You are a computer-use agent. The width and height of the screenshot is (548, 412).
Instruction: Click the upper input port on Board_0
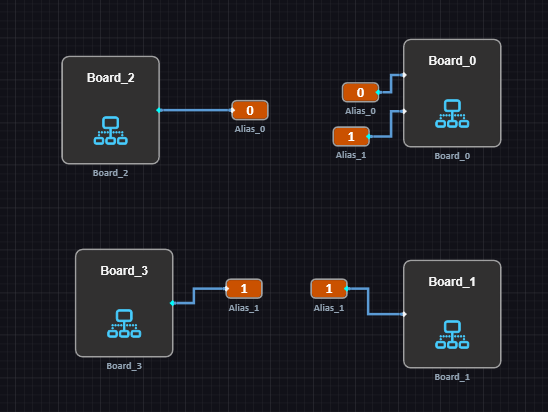tap(404, 75)
